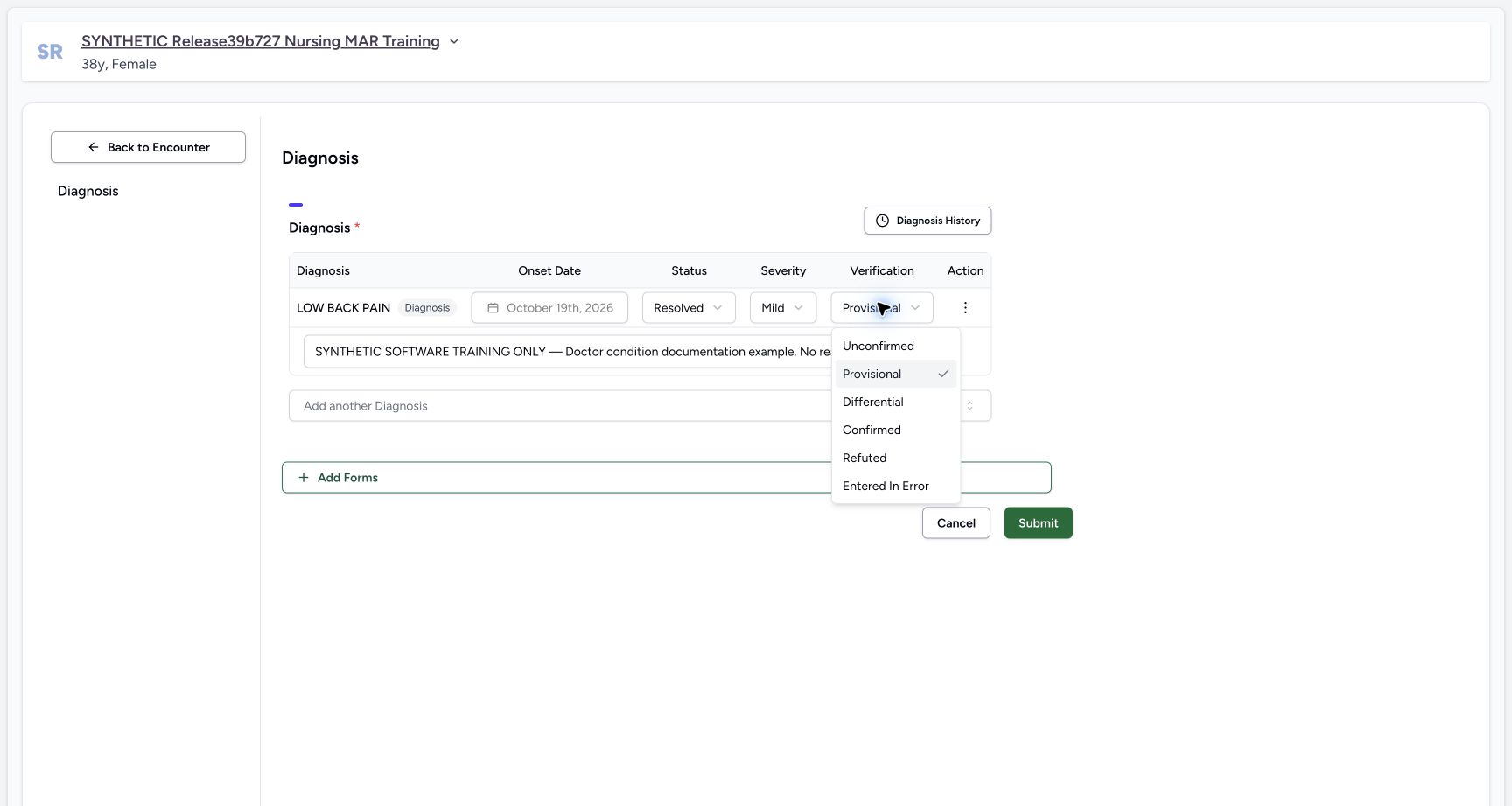This screenshot has width=1512, height=806.
Task: Submit the diagnosis form
Action: coord(1038,523)
